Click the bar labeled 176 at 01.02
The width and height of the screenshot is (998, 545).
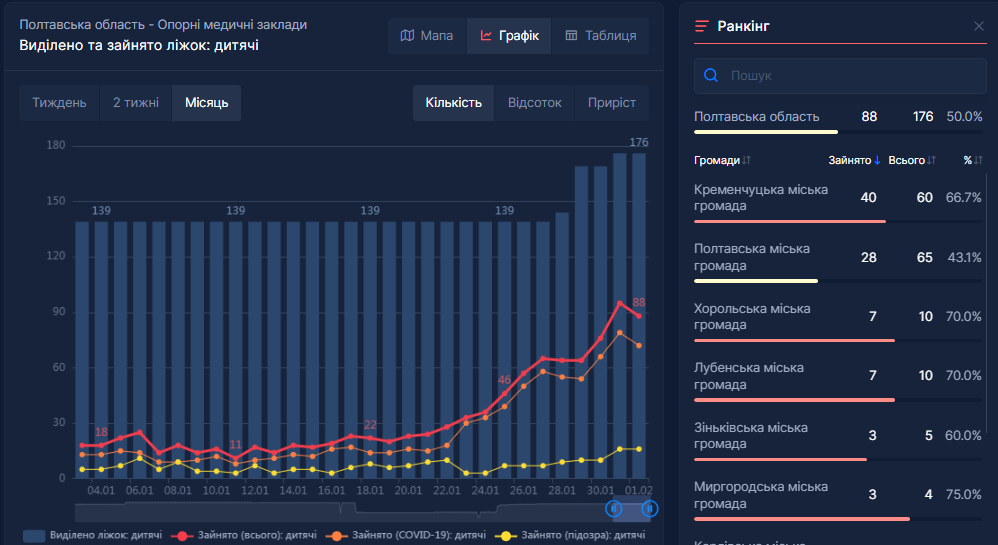[639, 315]
